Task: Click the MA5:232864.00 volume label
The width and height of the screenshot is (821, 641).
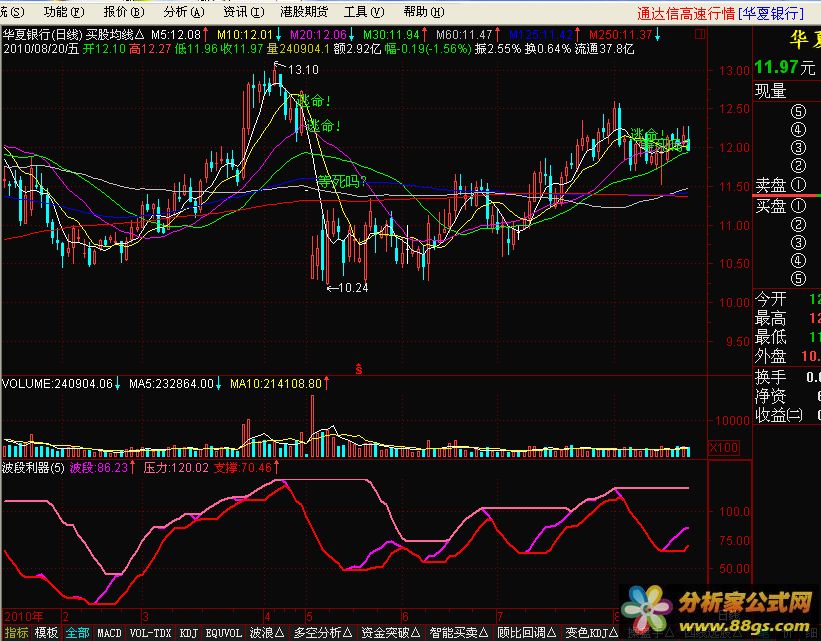Action: tap(171, 384)
